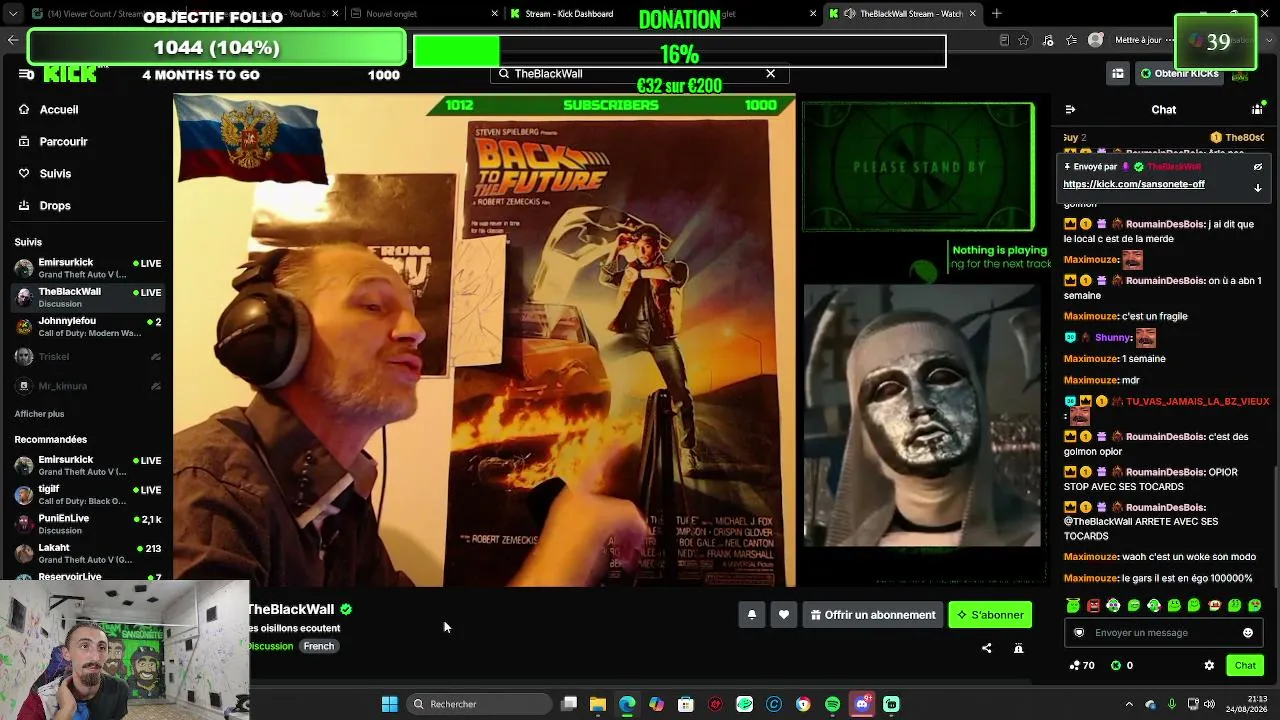Click the channel points 70 icon
The image size is (1280, 720).
point(1082,665)
